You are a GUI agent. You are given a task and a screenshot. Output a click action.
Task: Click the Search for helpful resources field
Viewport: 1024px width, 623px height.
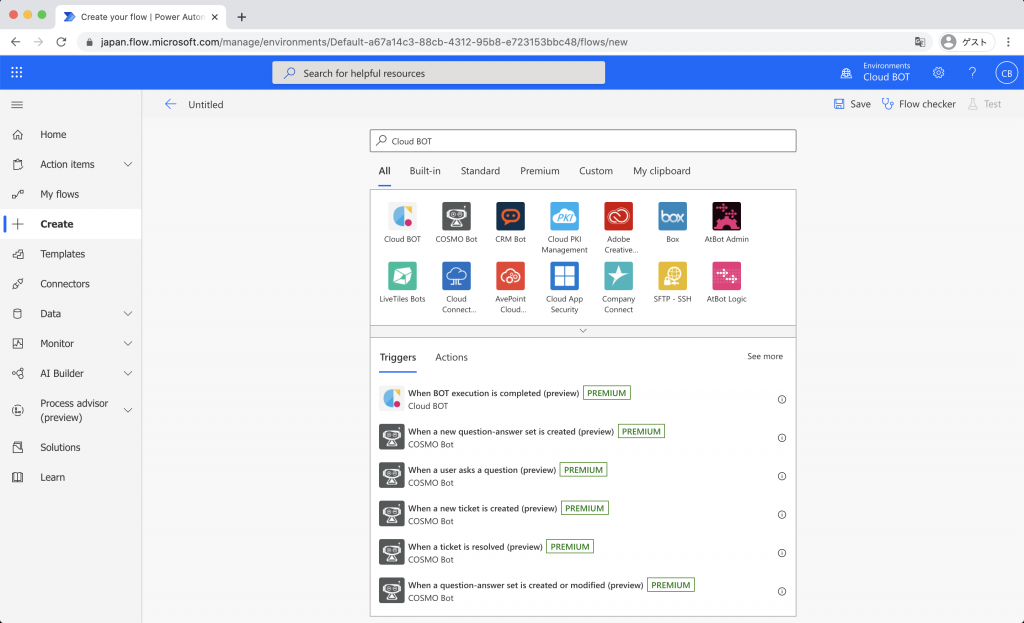click(x=438, y=73)
